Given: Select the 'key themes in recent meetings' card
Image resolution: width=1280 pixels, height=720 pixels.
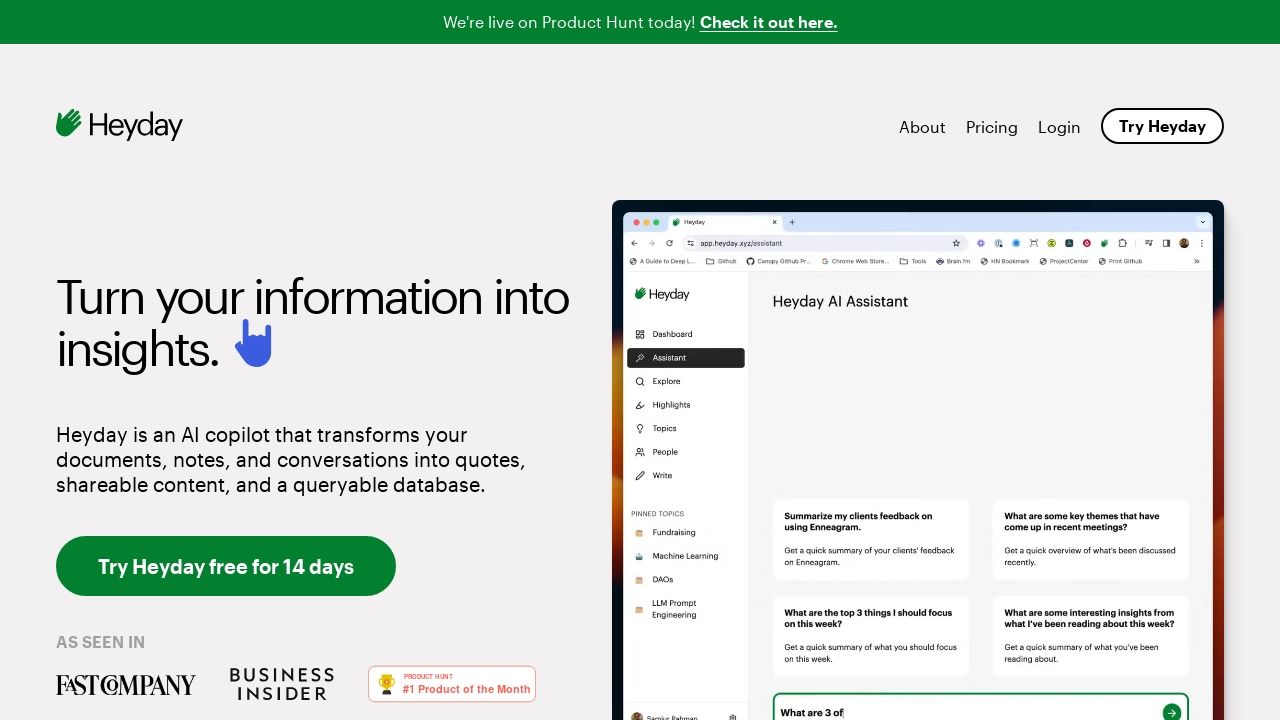Looking at the screenshot, I should (1091, 540).
